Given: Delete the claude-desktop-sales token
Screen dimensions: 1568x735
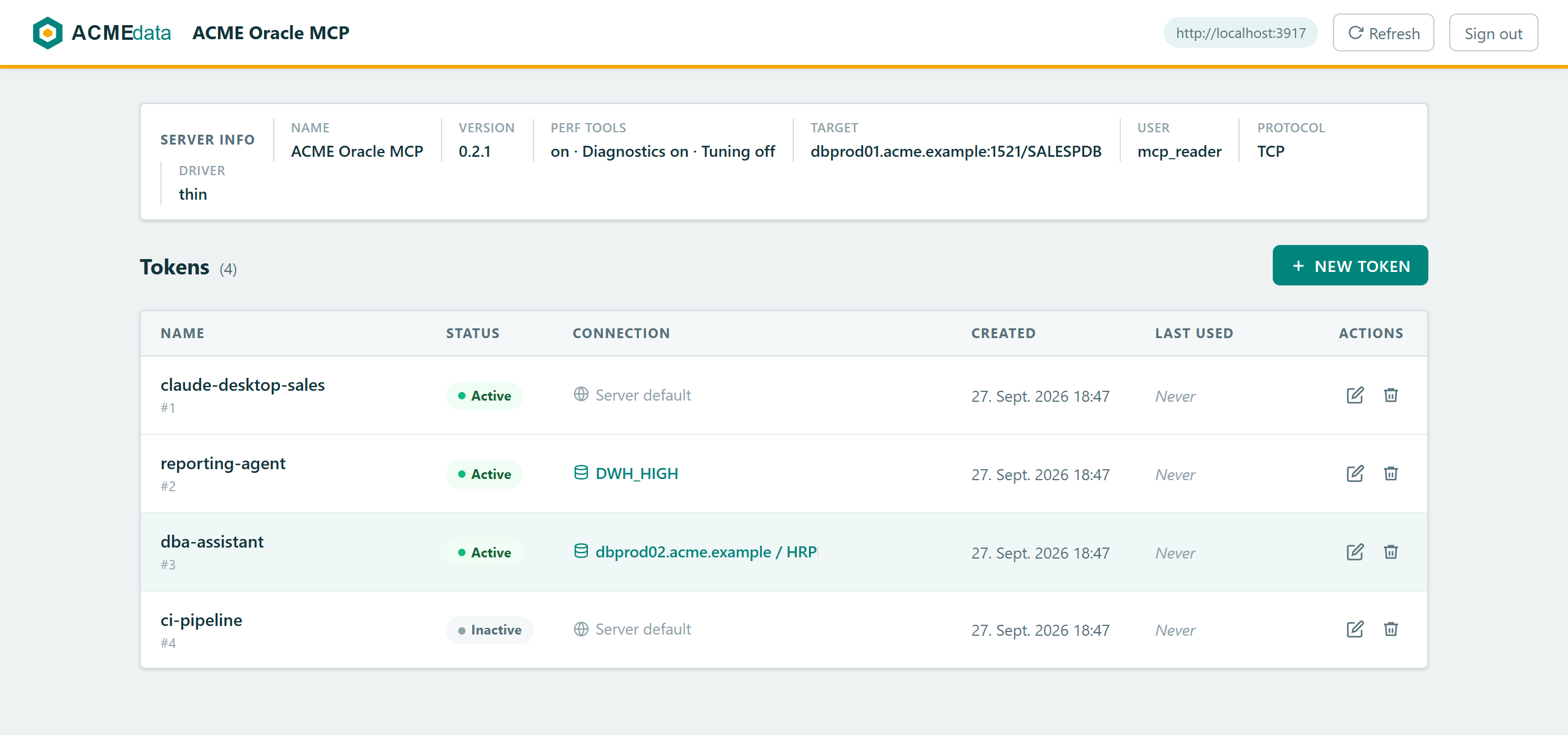Looking at the screenshot, I should click(x=1391, y=395).
